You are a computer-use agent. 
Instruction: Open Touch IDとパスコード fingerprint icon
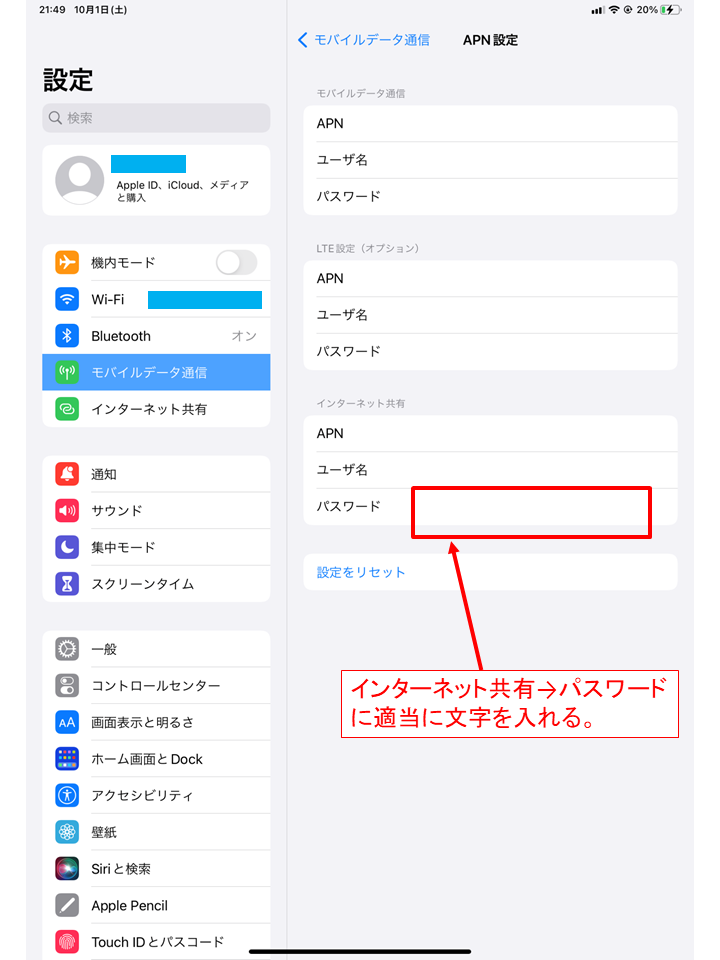(67, 942)
